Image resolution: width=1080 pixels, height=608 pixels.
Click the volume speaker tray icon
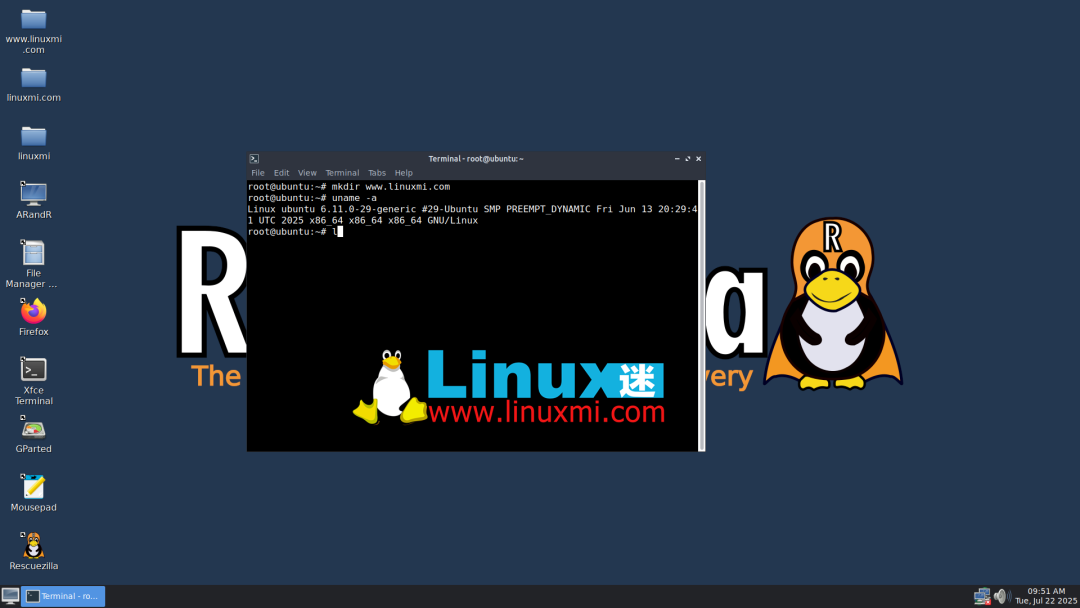coord(1001,596)
